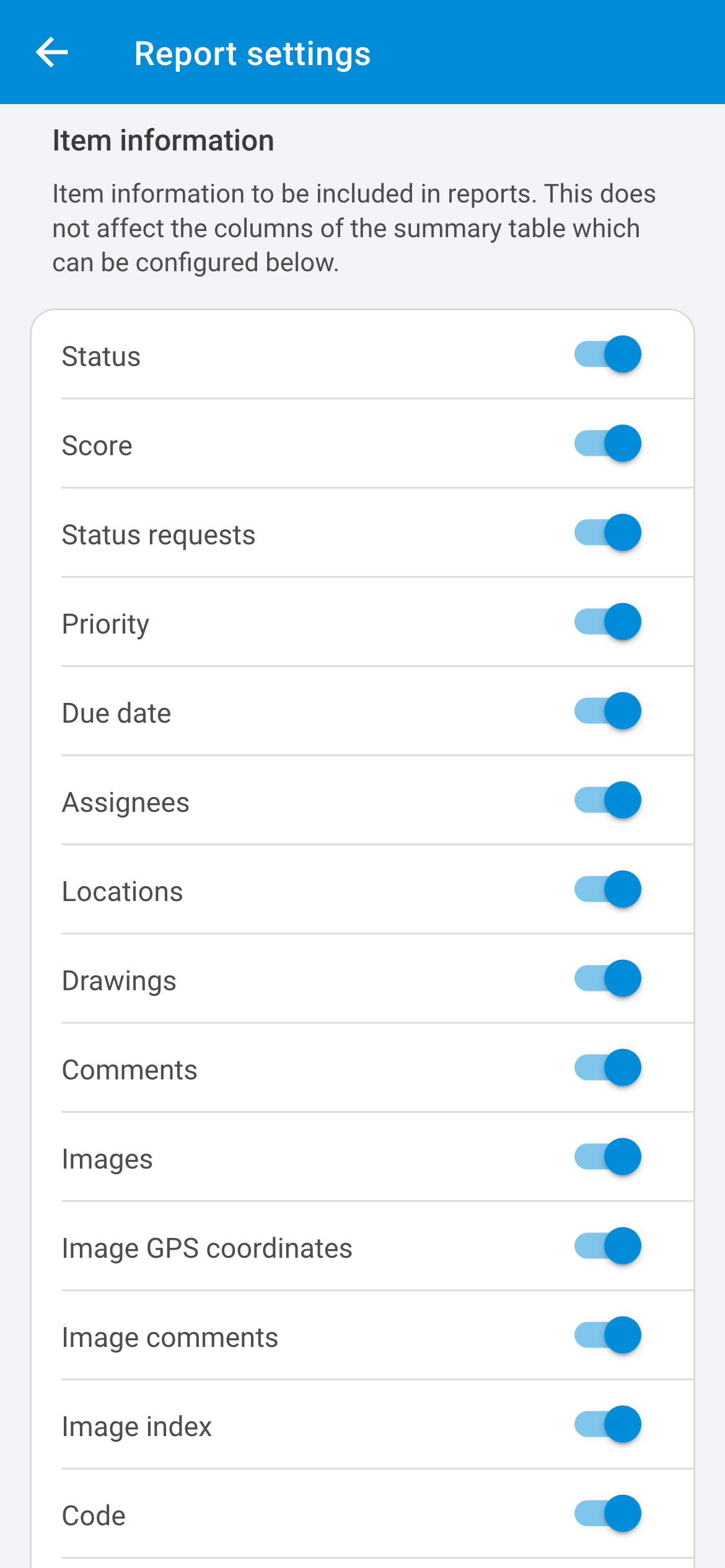
Task: Toggle Status requests off
Action: coord(607,533)
